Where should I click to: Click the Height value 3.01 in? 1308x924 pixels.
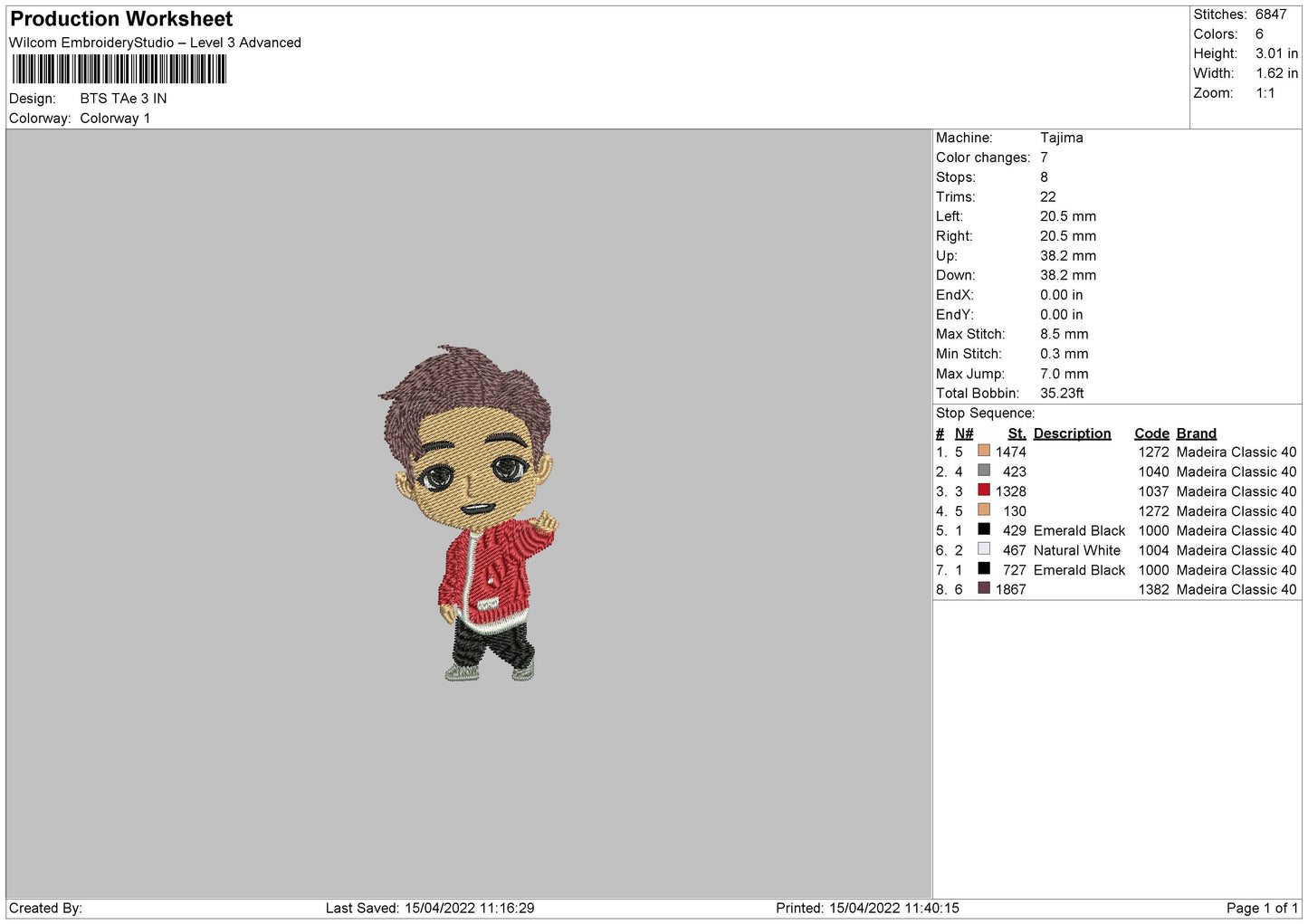click(1276, 53)
